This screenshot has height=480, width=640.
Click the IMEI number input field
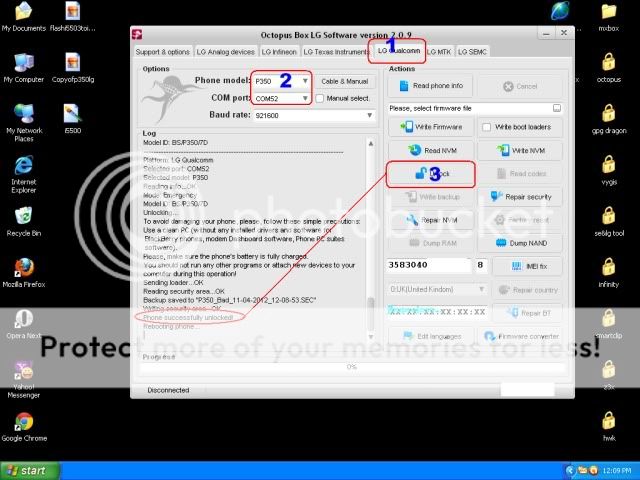point(429,265)
